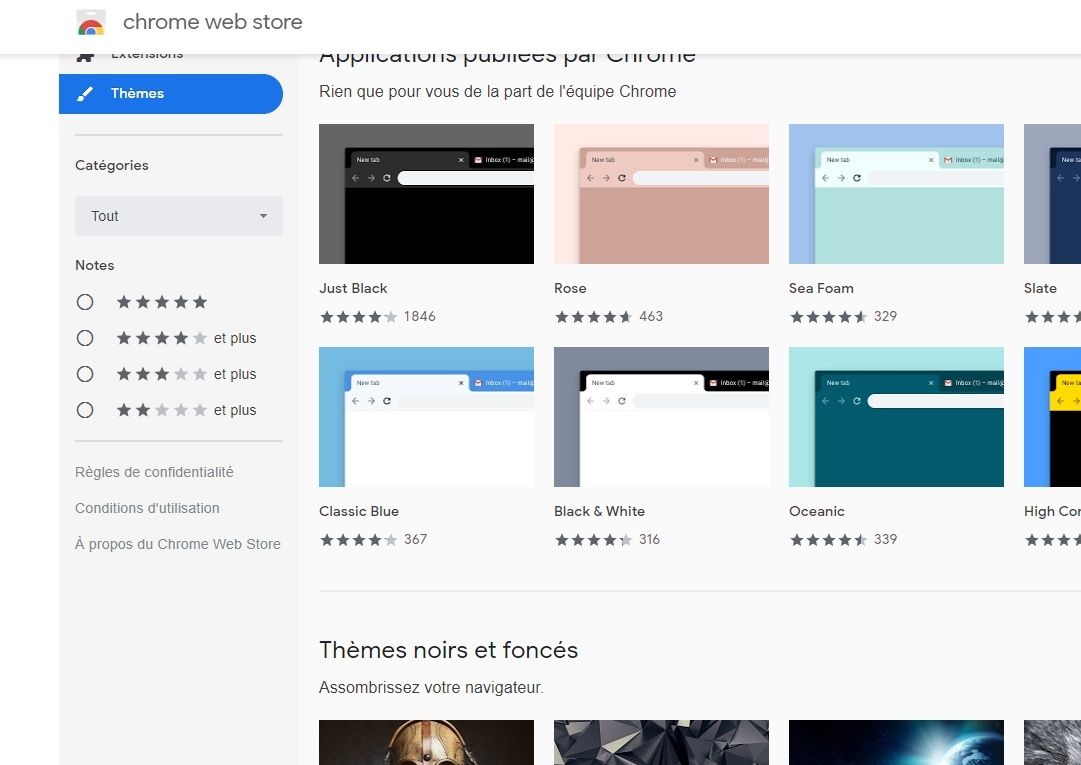1081x765 pixels.
Task: Click the brush icon beside Thèmes
Action: click(85, 94)
